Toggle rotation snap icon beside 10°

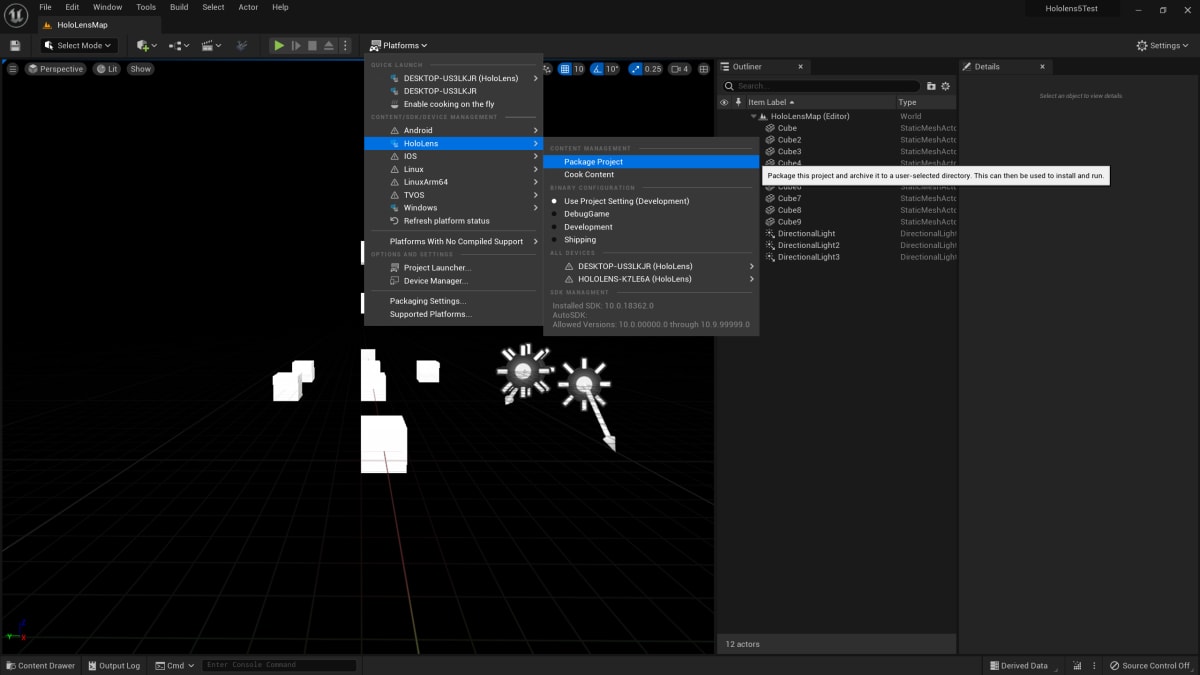pyautogui.click(x=597, y=69)
